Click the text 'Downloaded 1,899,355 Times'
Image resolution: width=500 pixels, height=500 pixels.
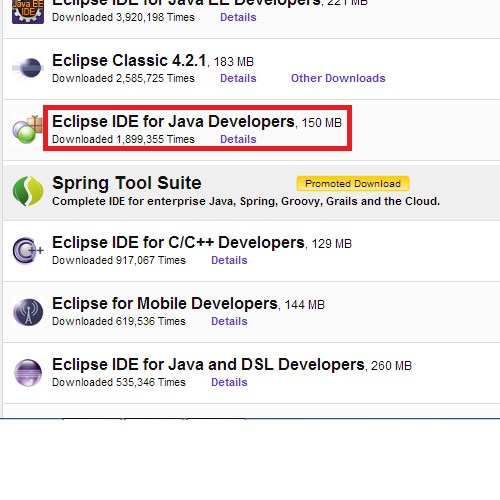(x=123, y=139)
